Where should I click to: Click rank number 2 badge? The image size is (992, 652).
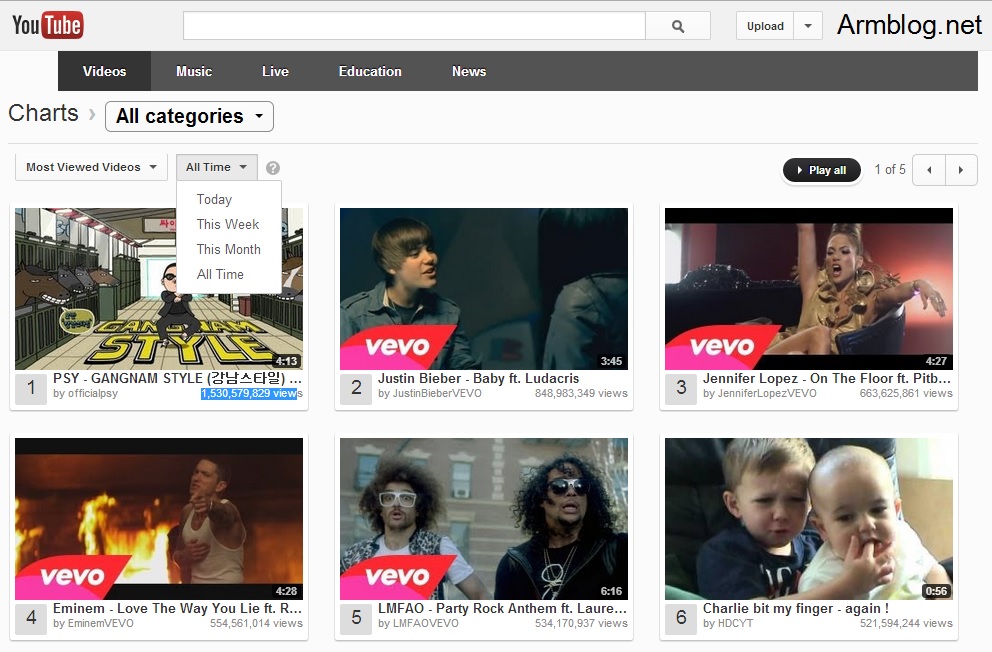(356, 388)
